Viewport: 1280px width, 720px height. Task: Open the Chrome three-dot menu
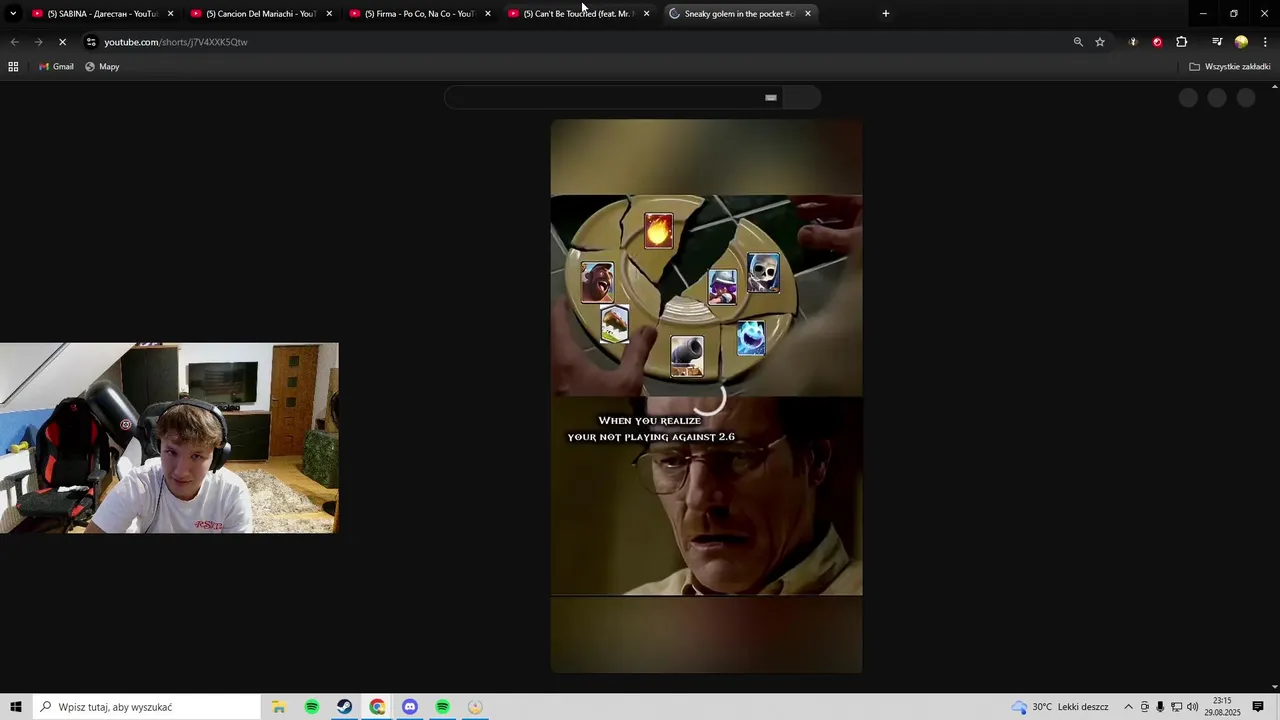tap(1266, 42)
